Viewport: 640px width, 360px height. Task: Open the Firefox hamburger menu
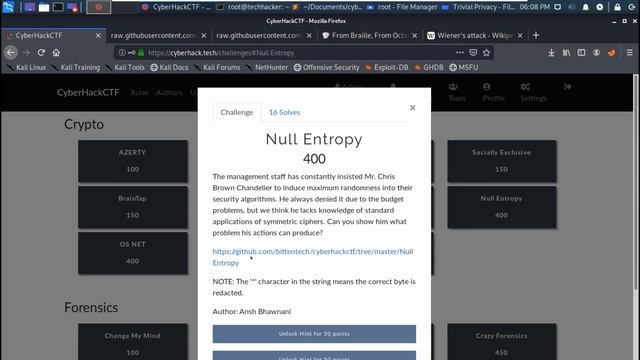tap(629, 52)
